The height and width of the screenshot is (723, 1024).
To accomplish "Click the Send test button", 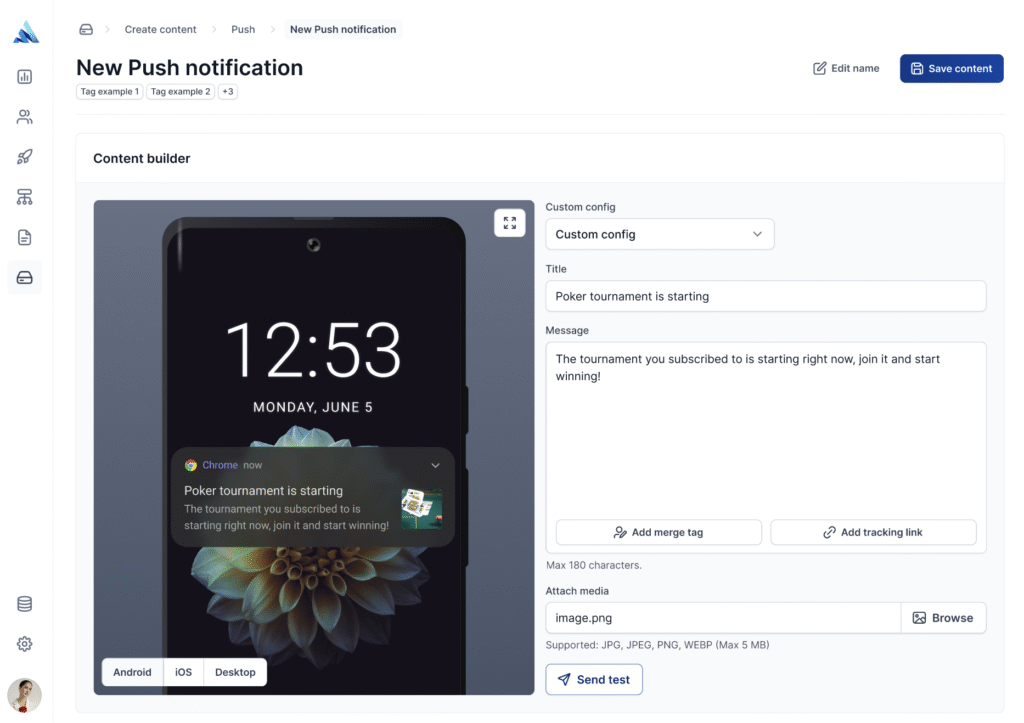I will [x=594, y=679].
